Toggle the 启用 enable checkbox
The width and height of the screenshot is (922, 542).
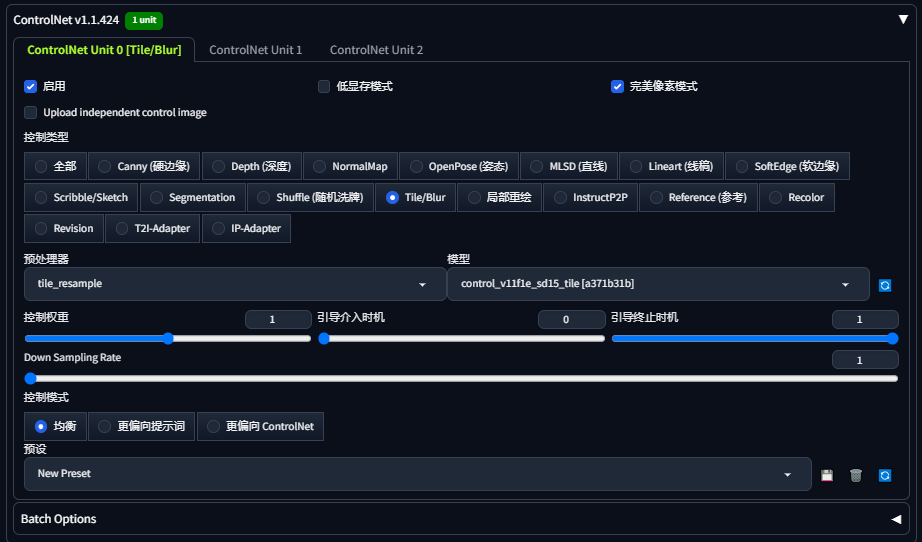31,86
